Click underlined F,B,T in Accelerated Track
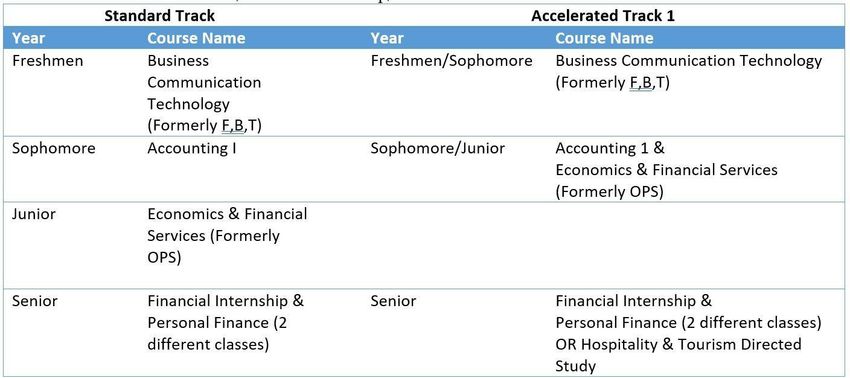Image resolution: width=850 pixels, height=378 pixels. [640, 82]
